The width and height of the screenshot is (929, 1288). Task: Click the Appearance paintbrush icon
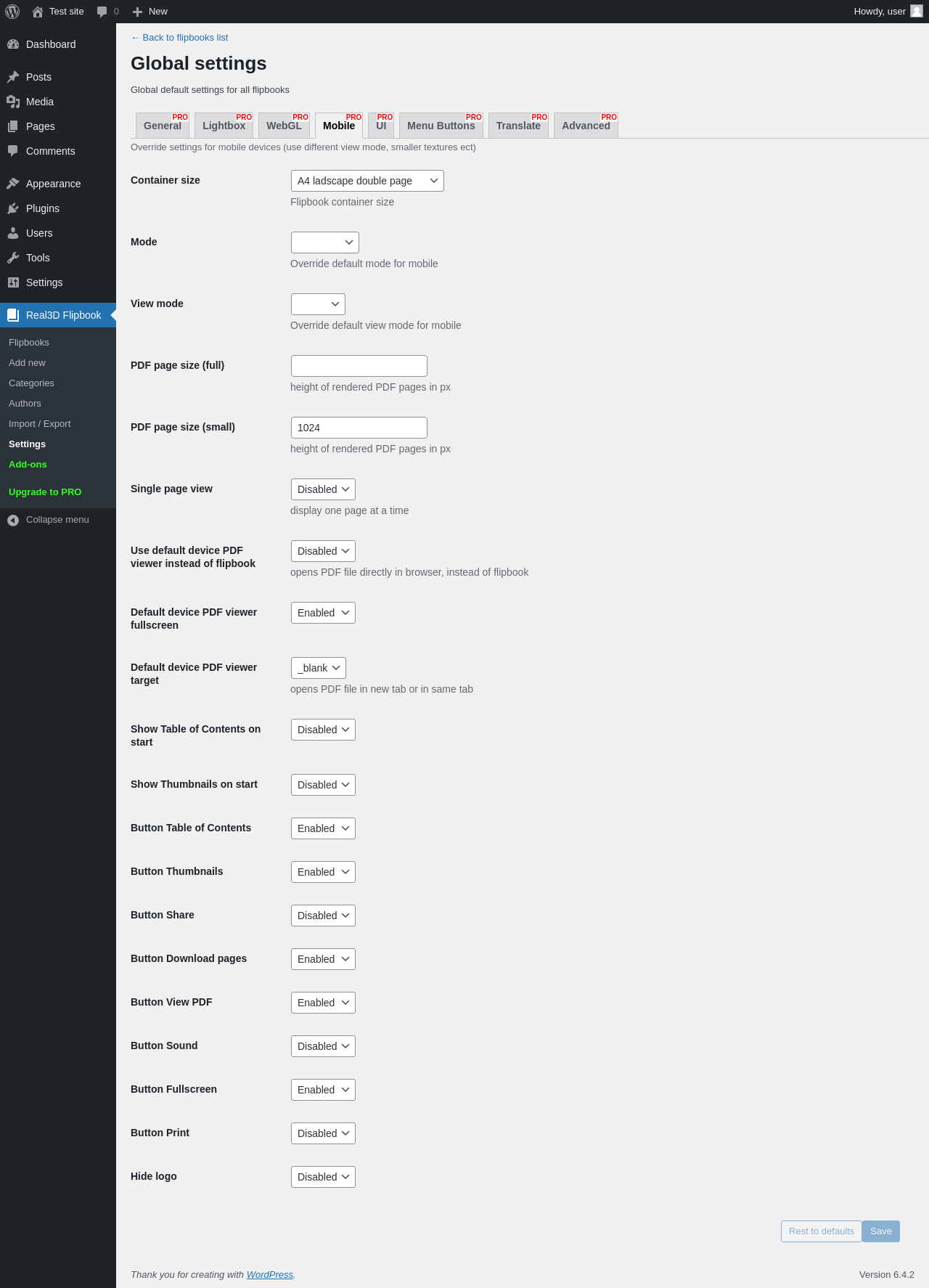[x=13, y=184]
